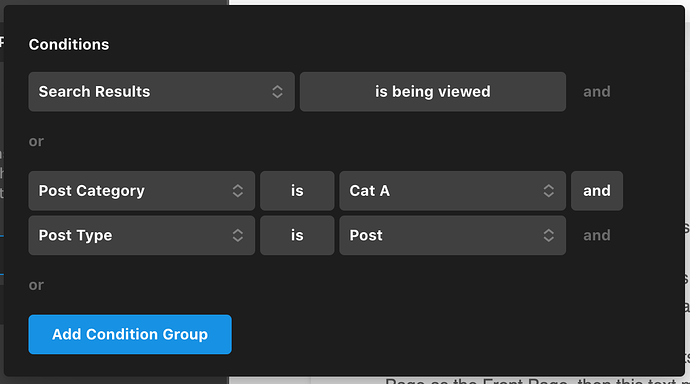Toggle the 'is being viewed' operator
Image resolution: width=690 pixels, height=384 pixels.
point(433,91)
